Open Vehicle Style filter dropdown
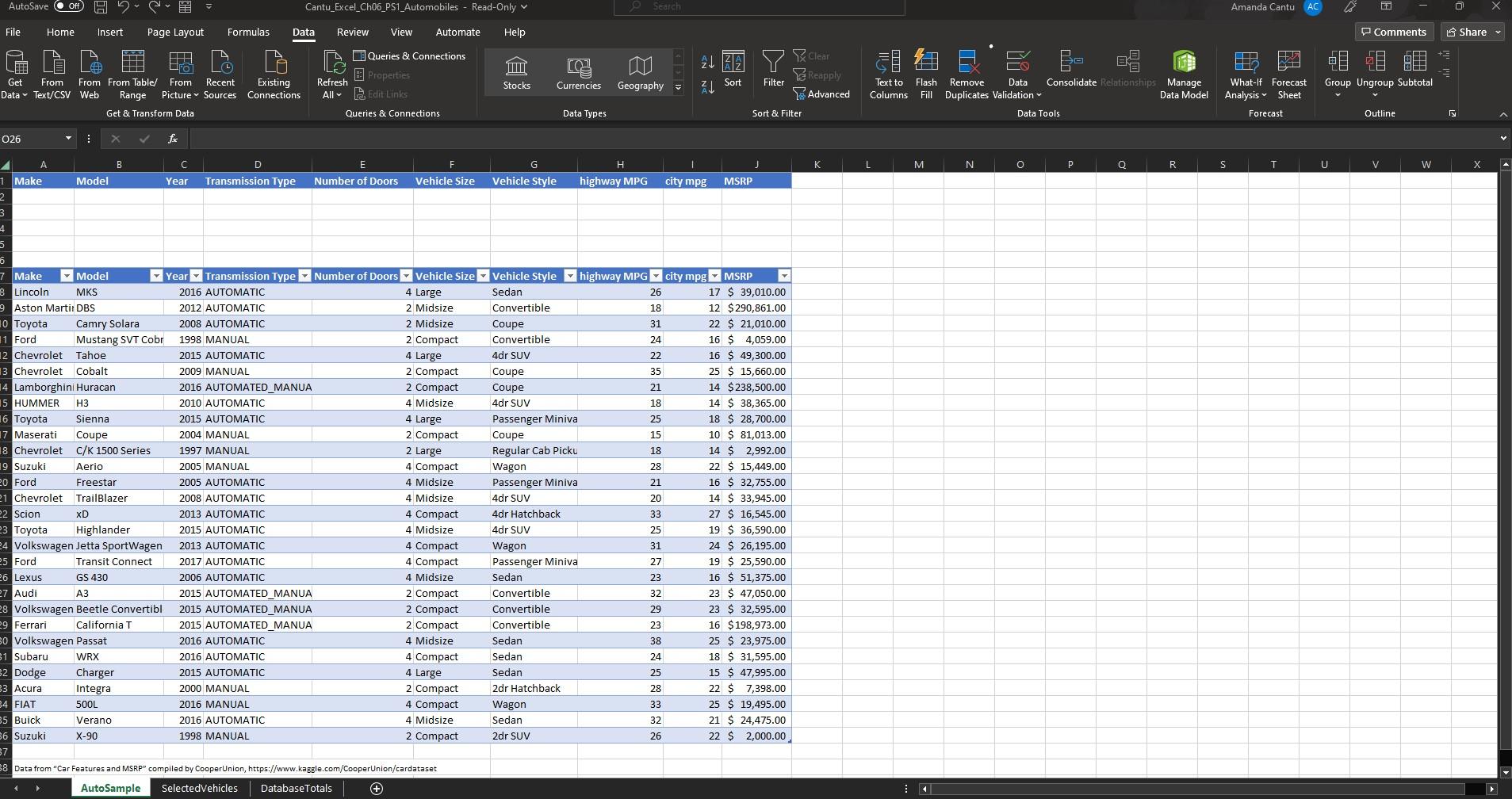Screen dimensions: 1512x799 (x=570, y=276)
